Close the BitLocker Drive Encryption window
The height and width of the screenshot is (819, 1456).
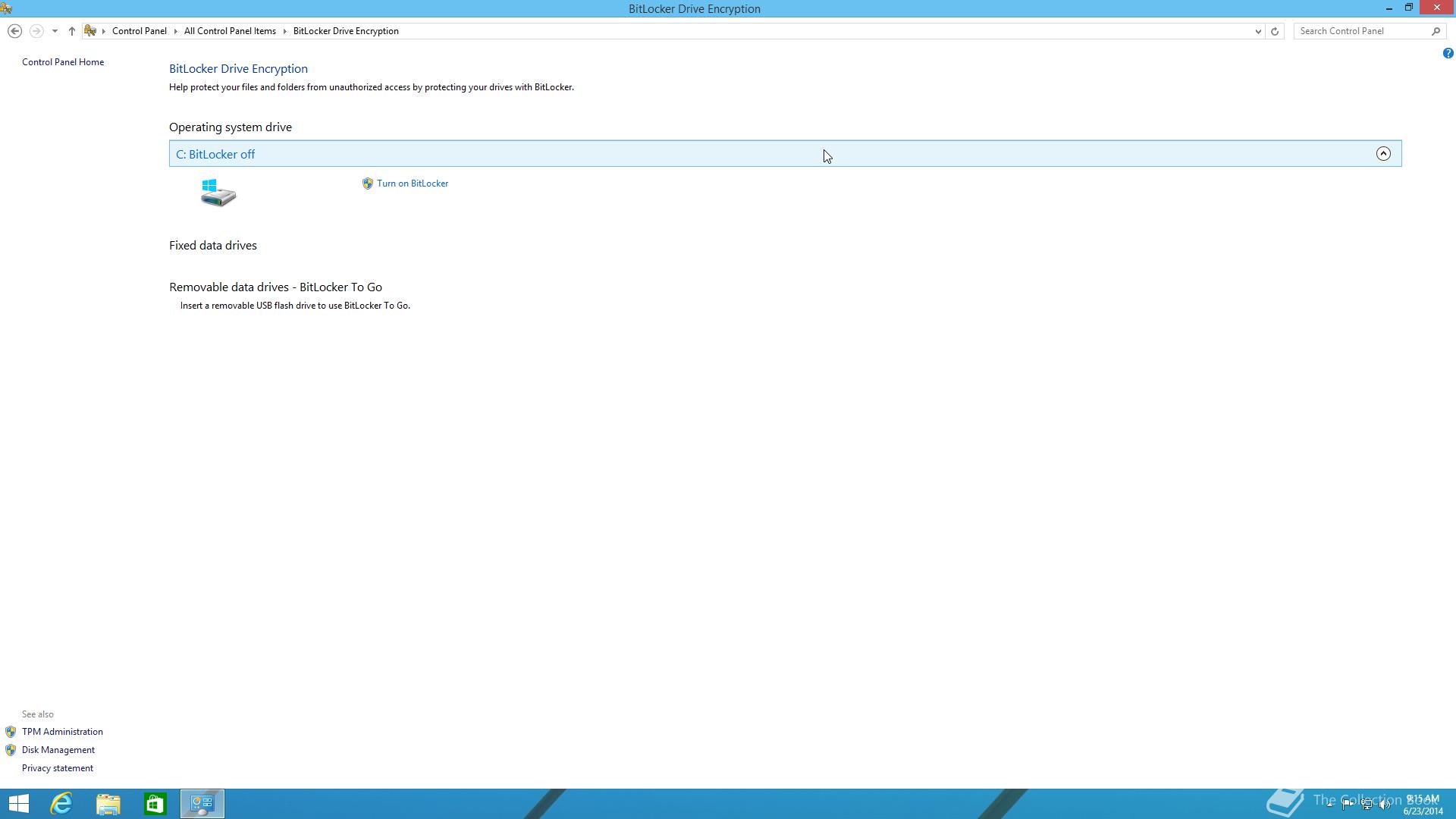pyautogui.click(x=1437, y=8)
